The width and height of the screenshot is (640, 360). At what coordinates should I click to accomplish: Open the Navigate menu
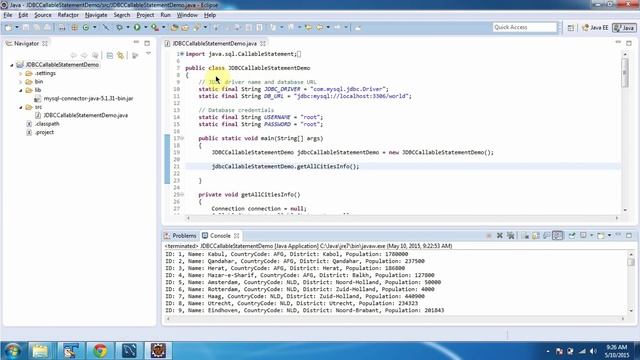point(96,15)
